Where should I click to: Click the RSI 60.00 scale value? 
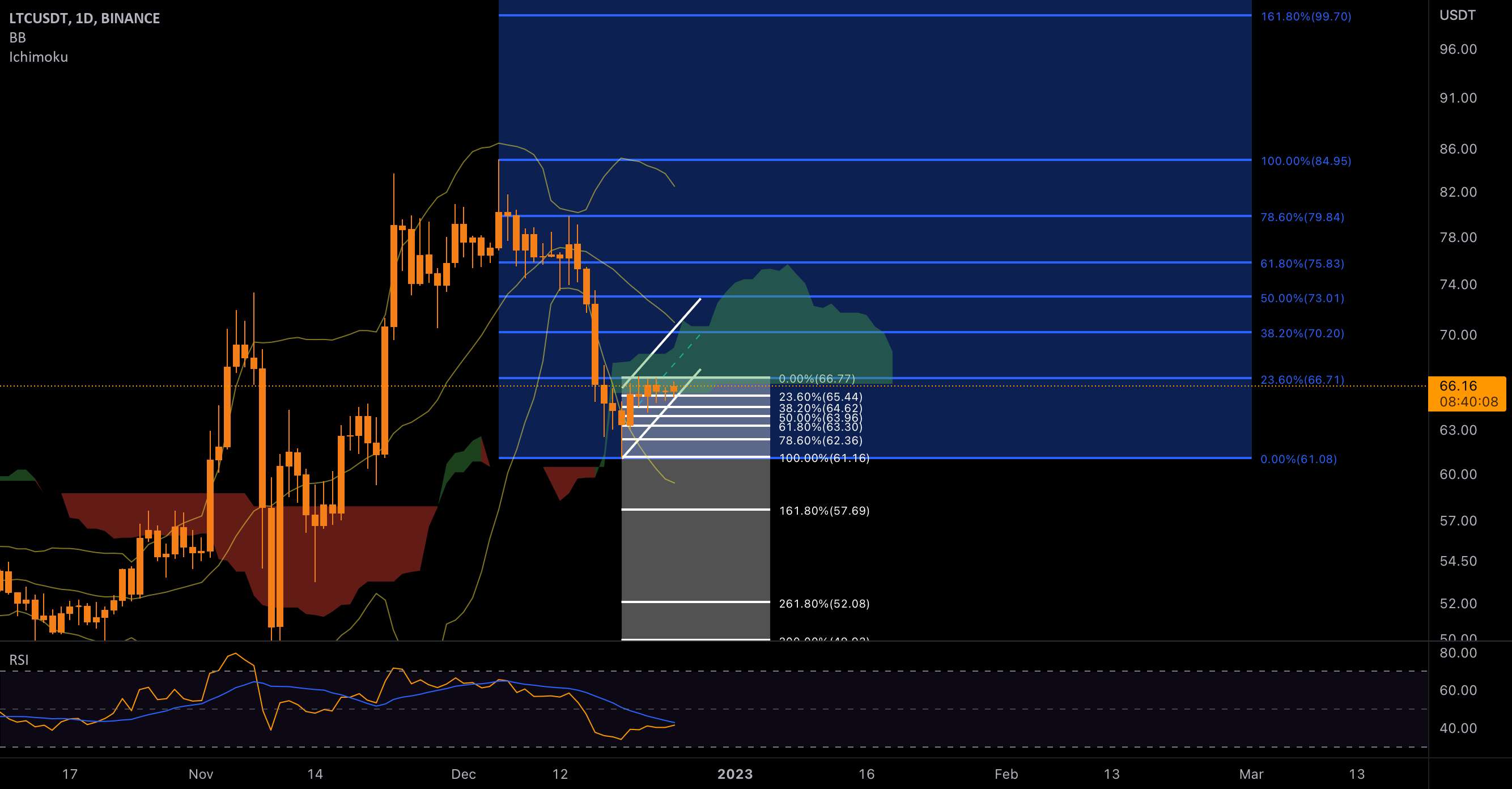[x=1458, y=690]
